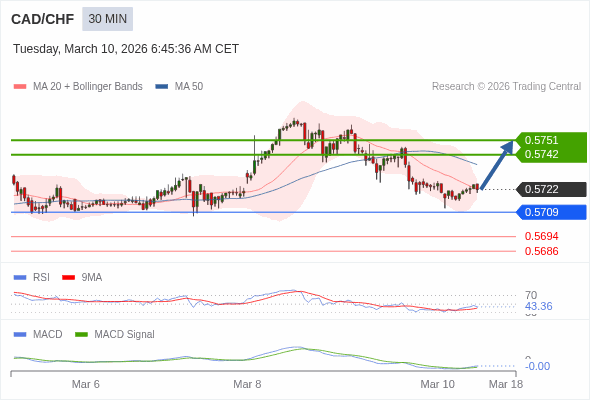Click the 9MA legend swatch
Viewport: 590px width, 400px height.
(x=68, y=278)
